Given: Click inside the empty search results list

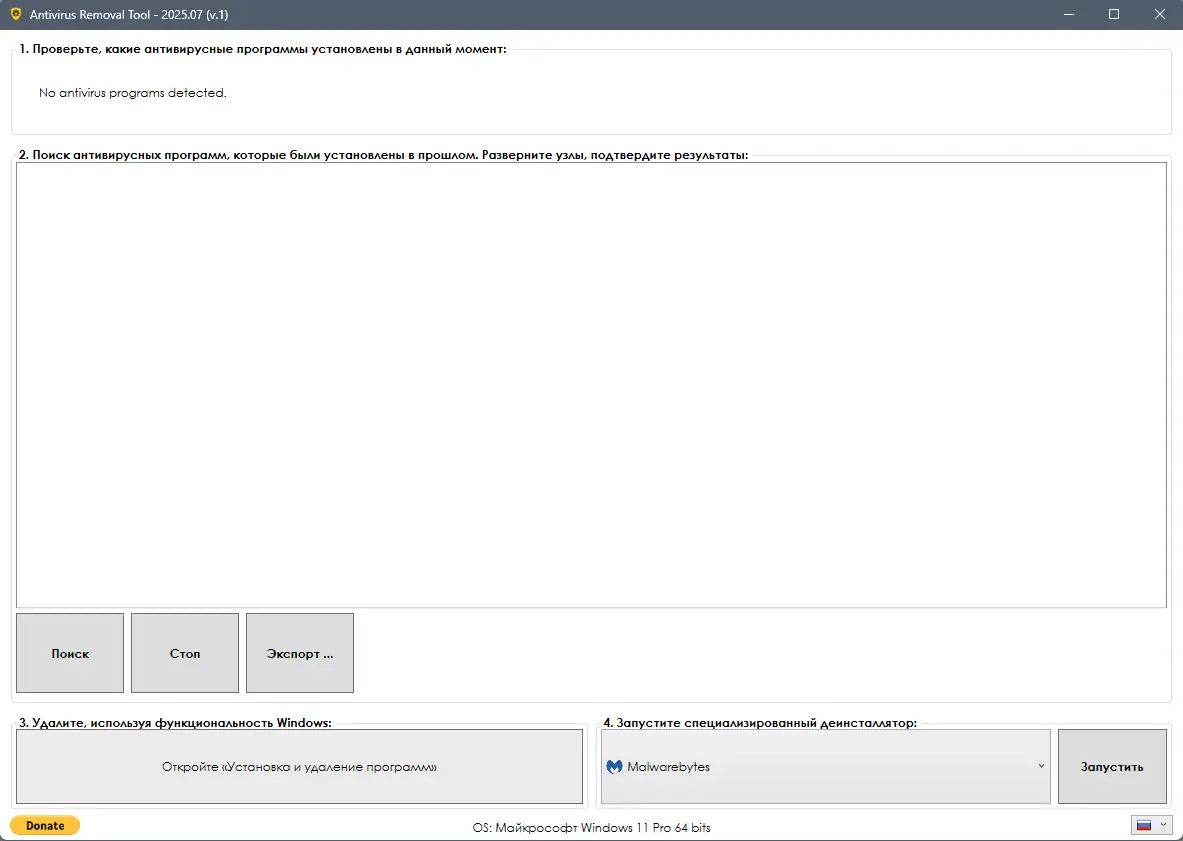Looking at the screenshot, I should tap(592, 385).
